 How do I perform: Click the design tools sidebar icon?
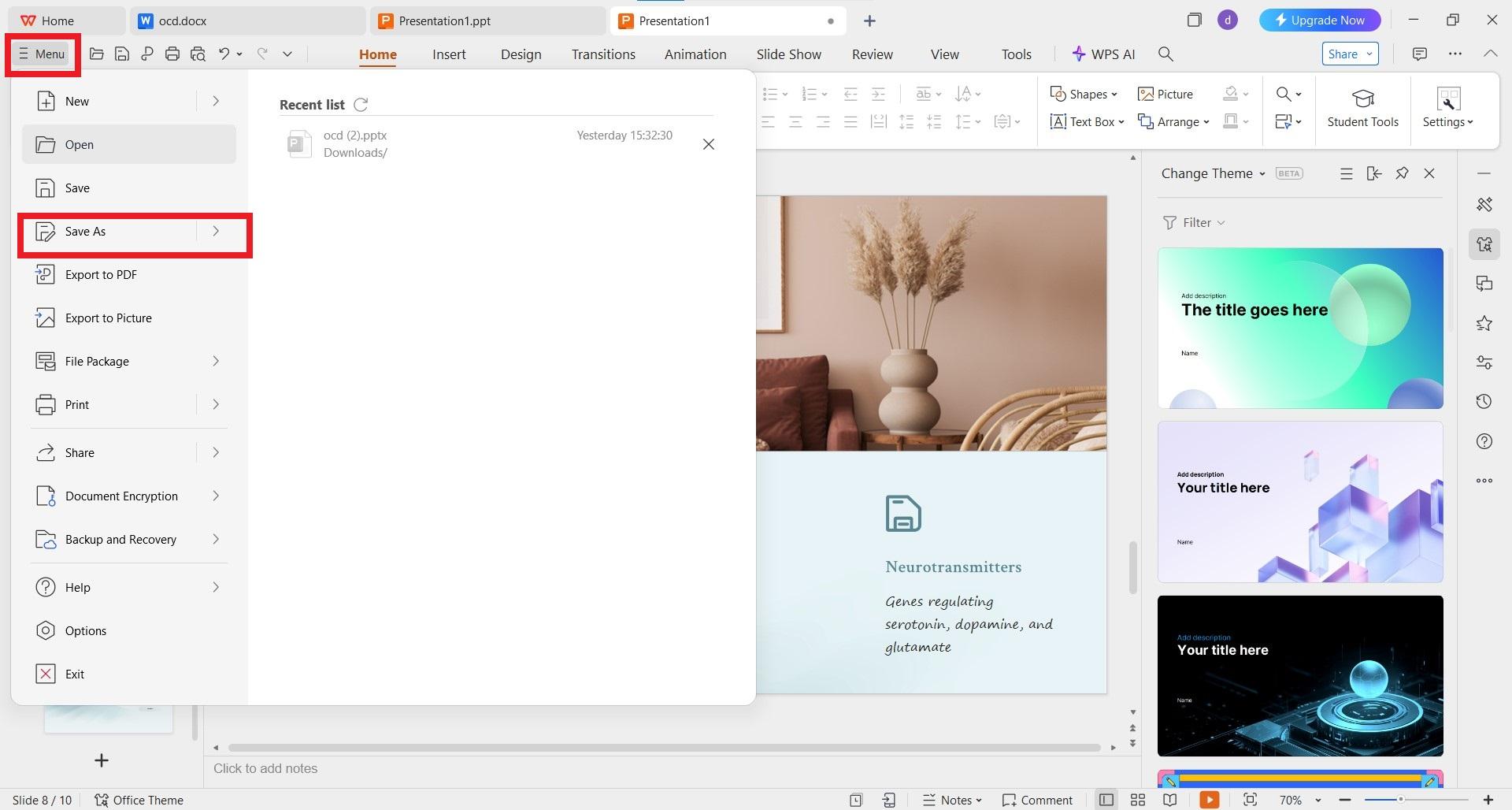coord(1484,205)
